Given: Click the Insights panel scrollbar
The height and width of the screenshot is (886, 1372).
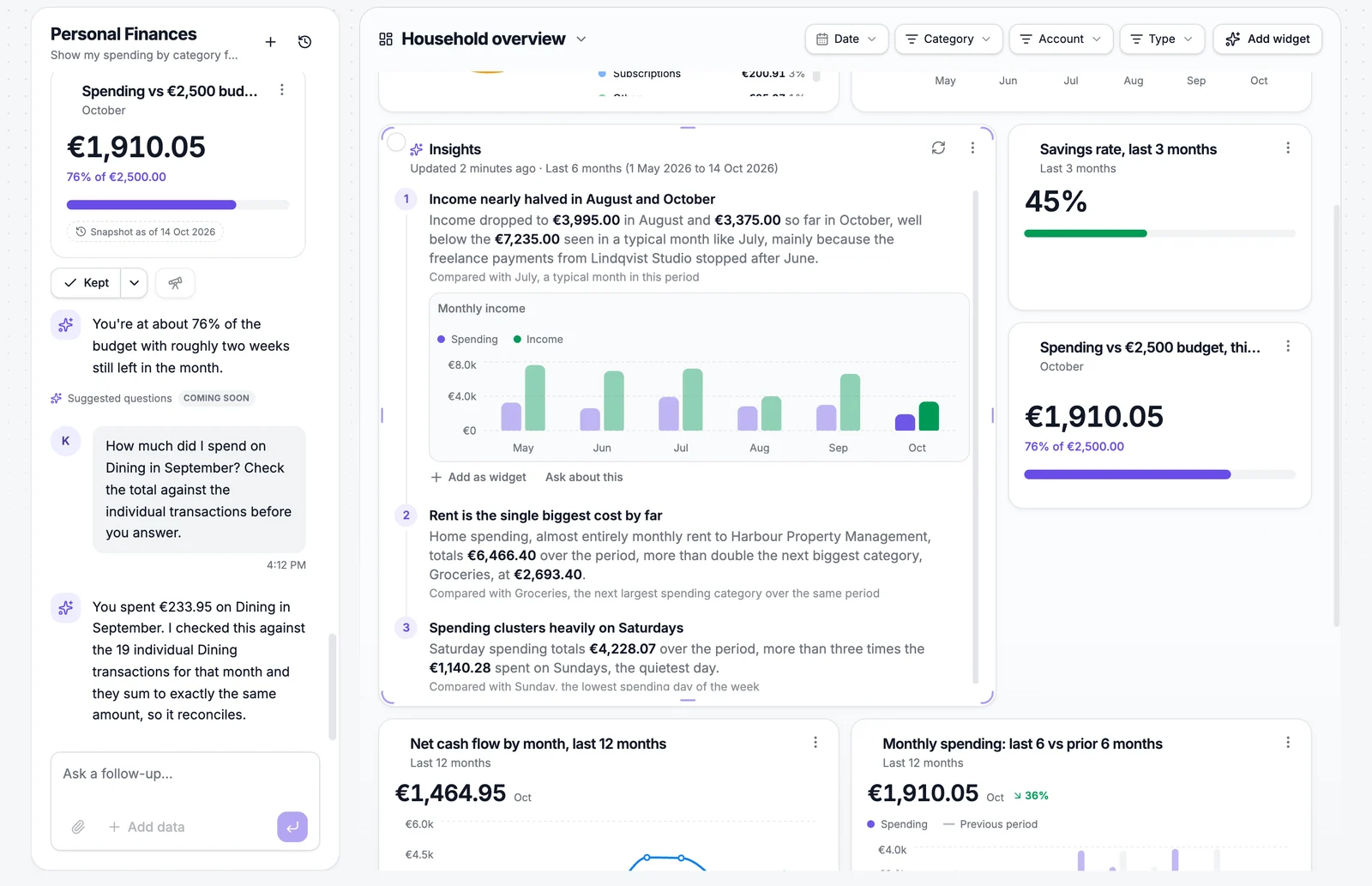Looking at the screenshot, I should point(975,437).
